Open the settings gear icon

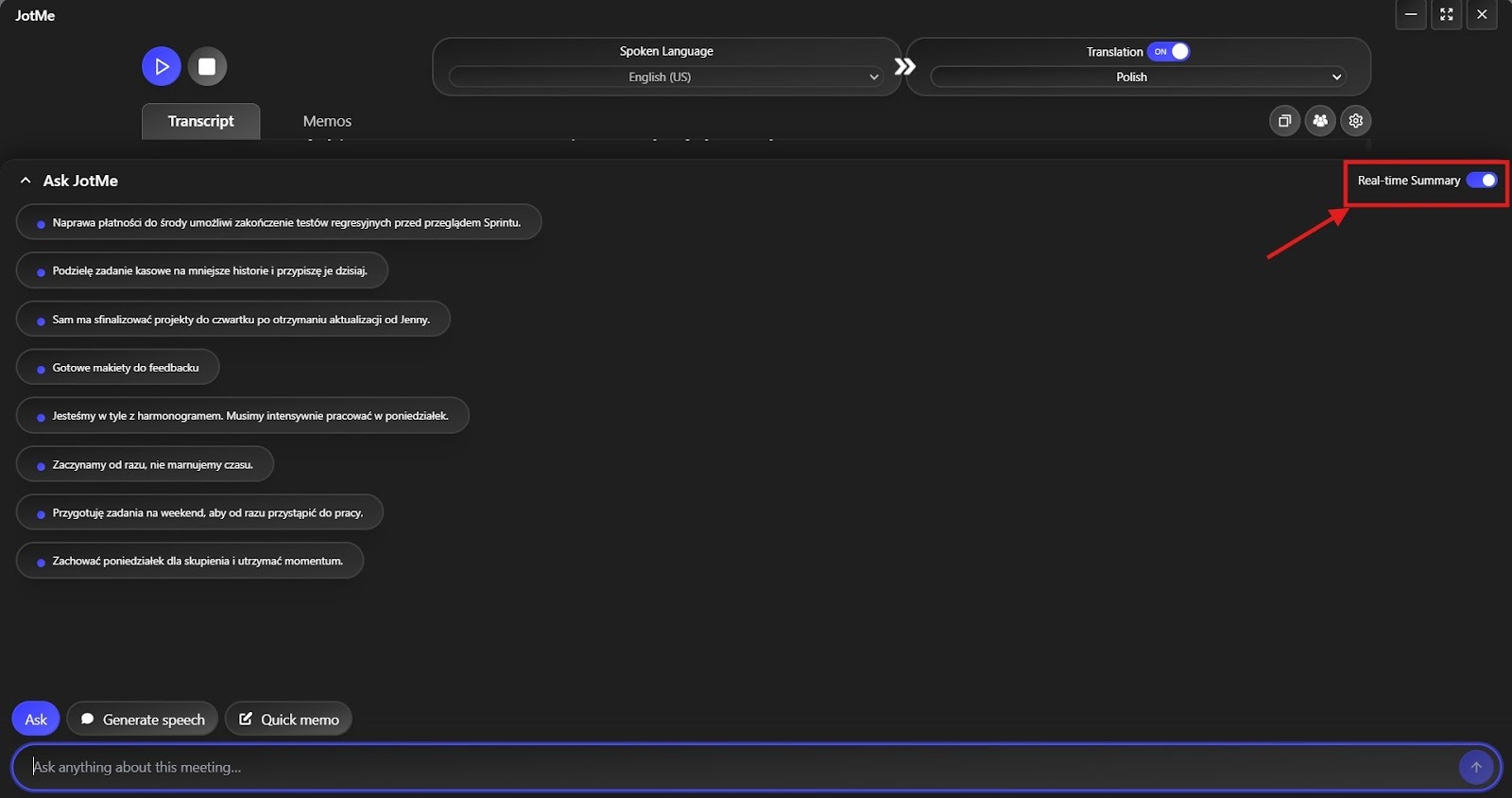[1356, 120]
